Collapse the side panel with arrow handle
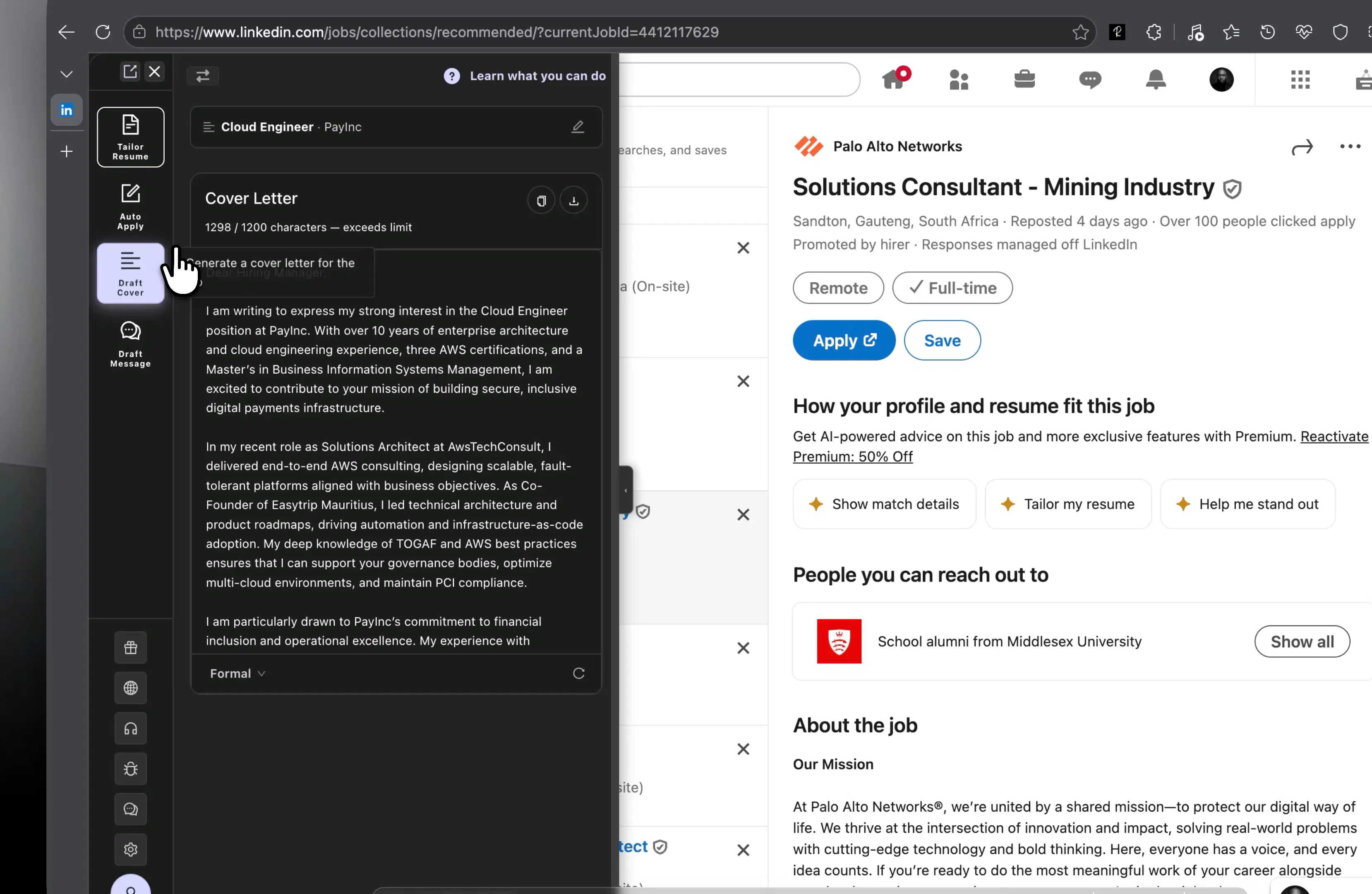Viewport: 1372px width, 894px height. 626,490
